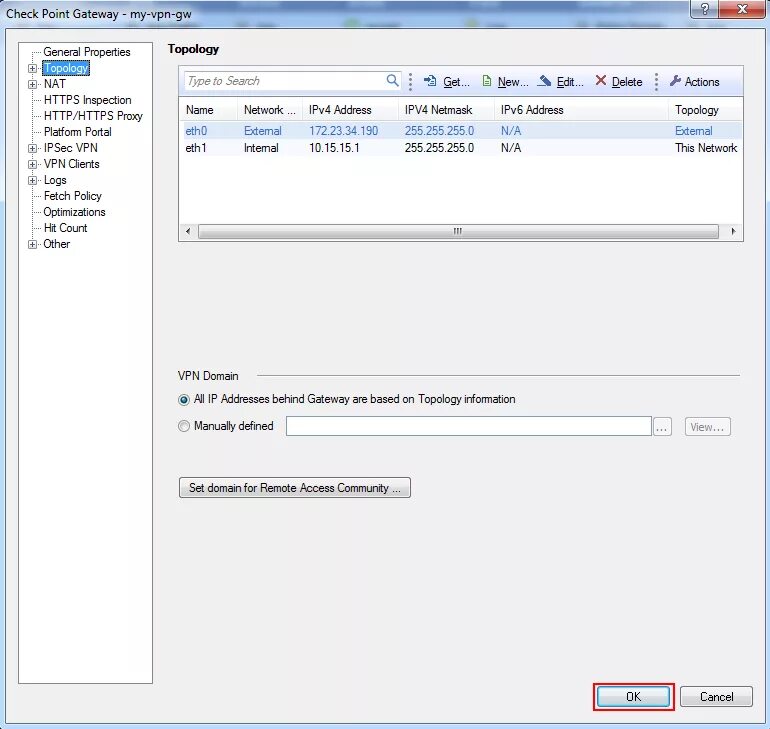Click the Internal network type cell
The image size is (770, 729).
coord(261,148)
